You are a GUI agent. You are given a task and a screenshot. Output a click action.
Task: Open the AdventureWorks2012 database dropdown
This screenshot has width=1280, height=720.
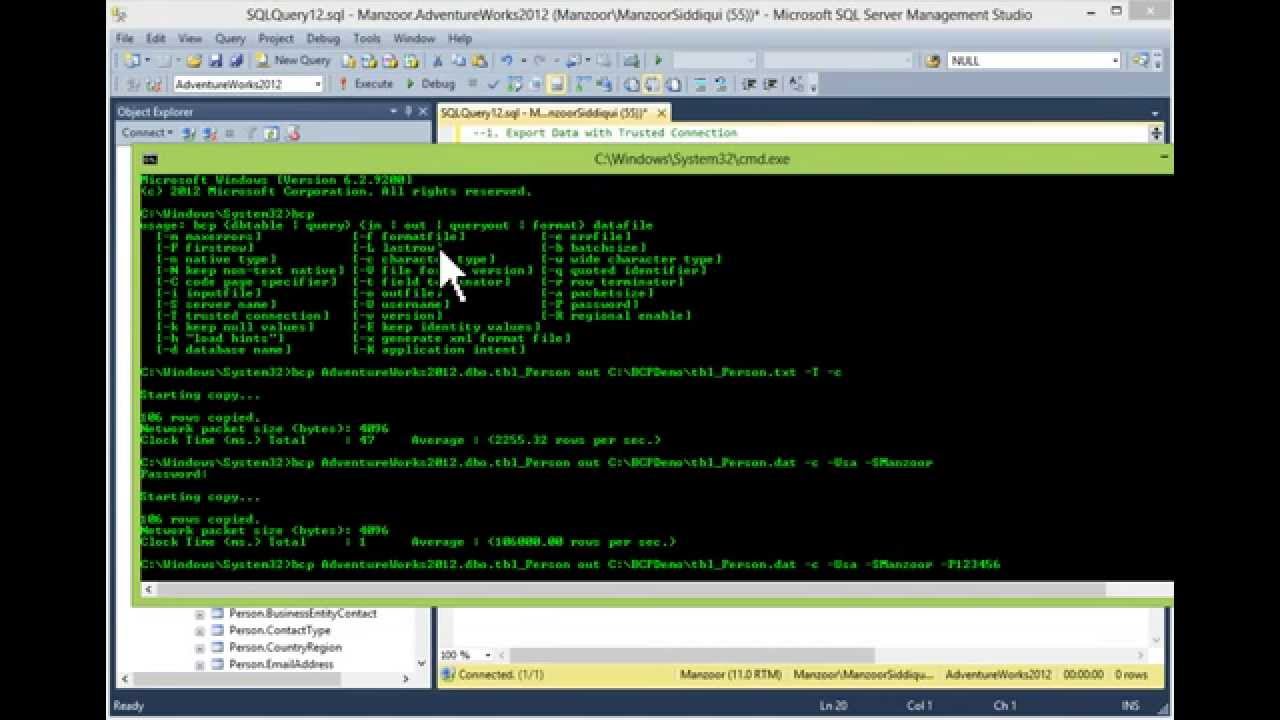click(248, 84)
